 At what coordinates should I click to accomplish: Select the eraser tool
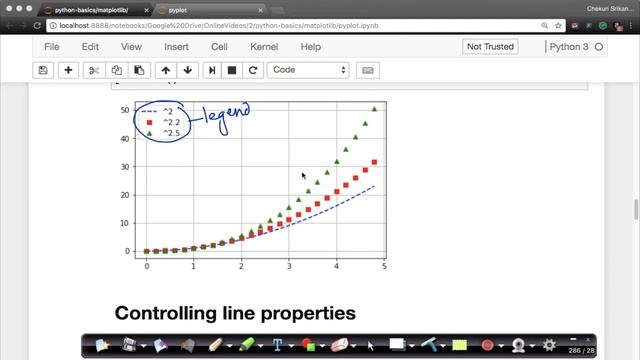coord(340,345)
